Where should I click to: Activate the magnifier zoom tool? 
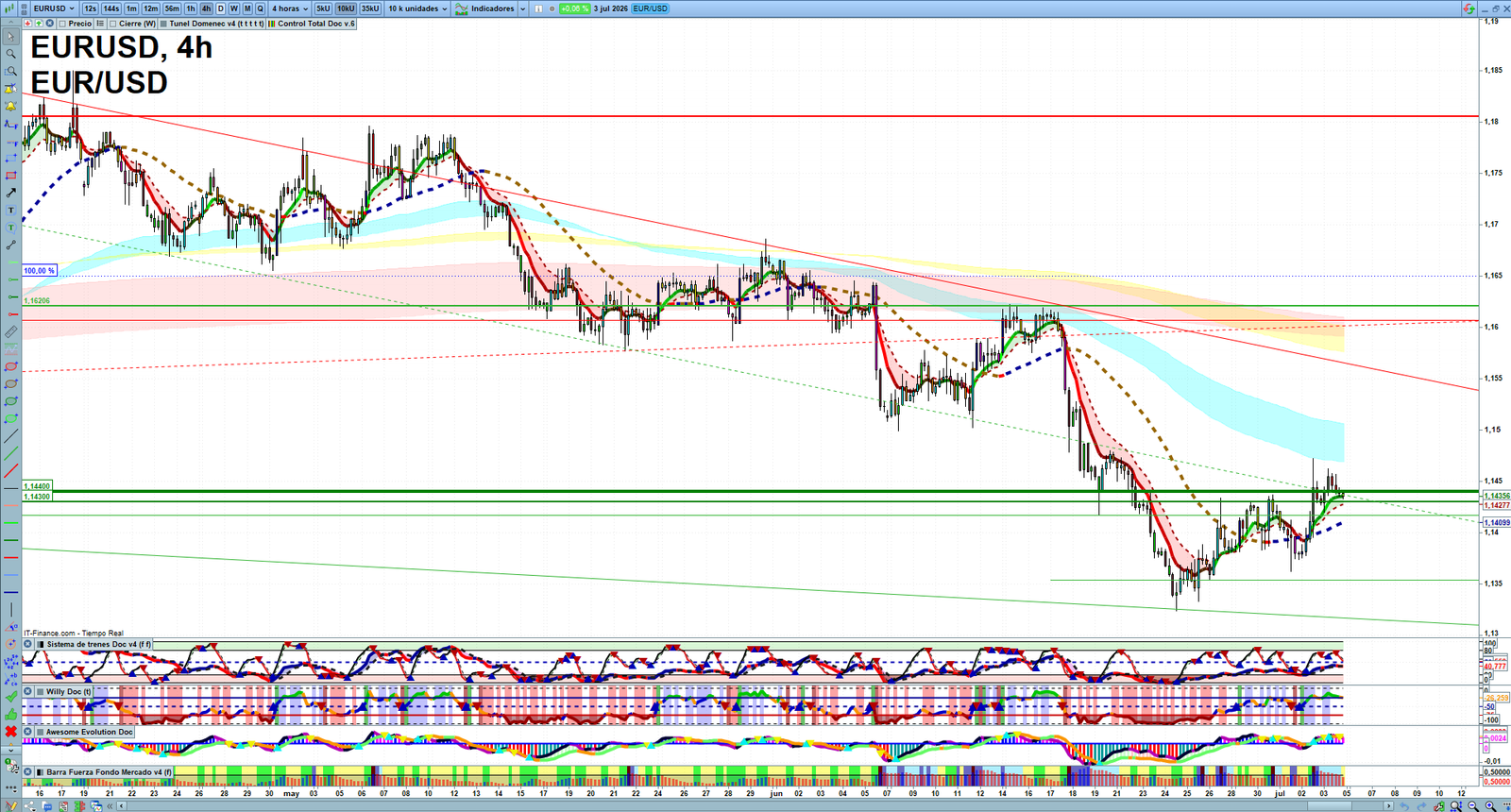11,54
